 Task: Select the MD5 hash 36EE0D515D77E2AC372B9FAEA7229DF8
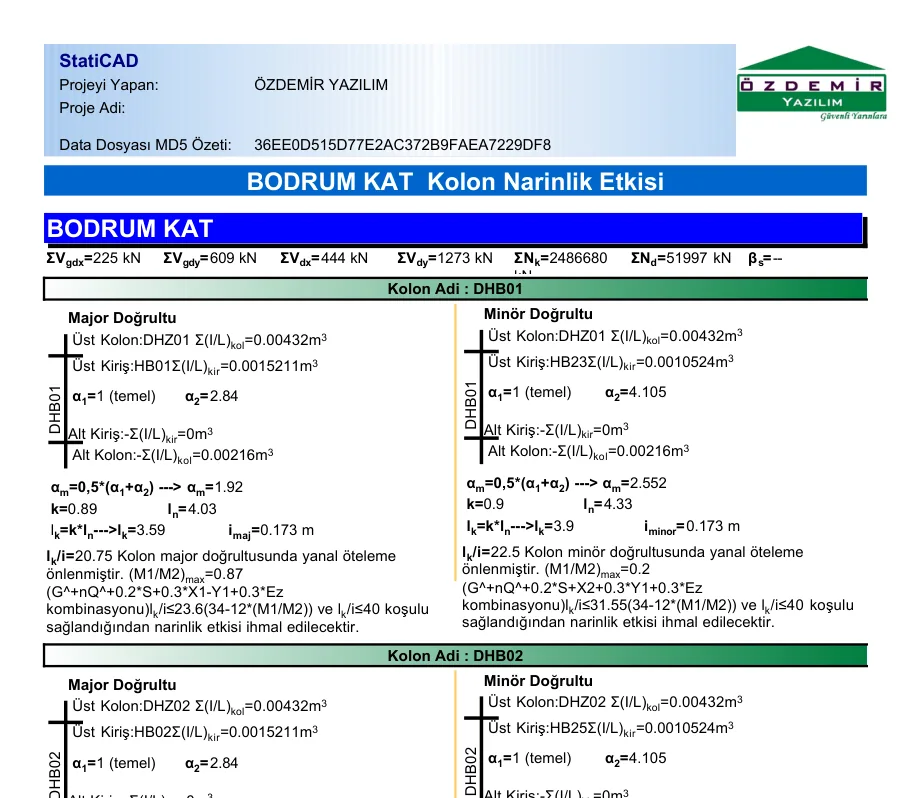pyautogui.click(x=402, y=145)
